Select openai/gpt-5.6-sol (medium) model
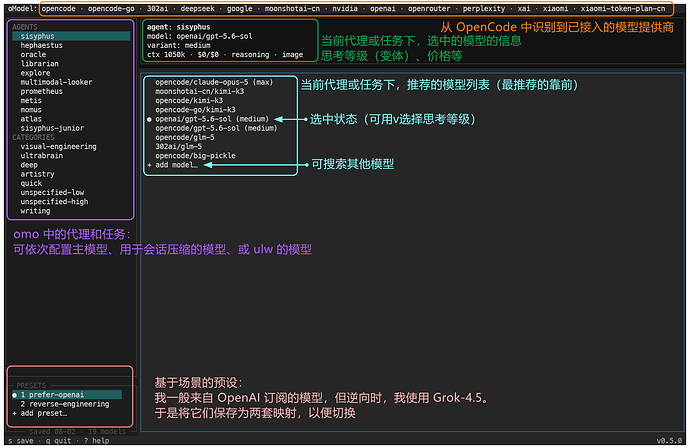 [x=212, y=119]
